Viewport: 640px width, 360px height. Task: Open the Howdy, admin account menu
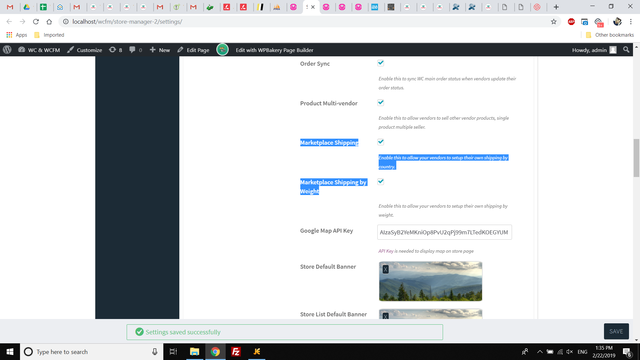click(x=594, y=50)
